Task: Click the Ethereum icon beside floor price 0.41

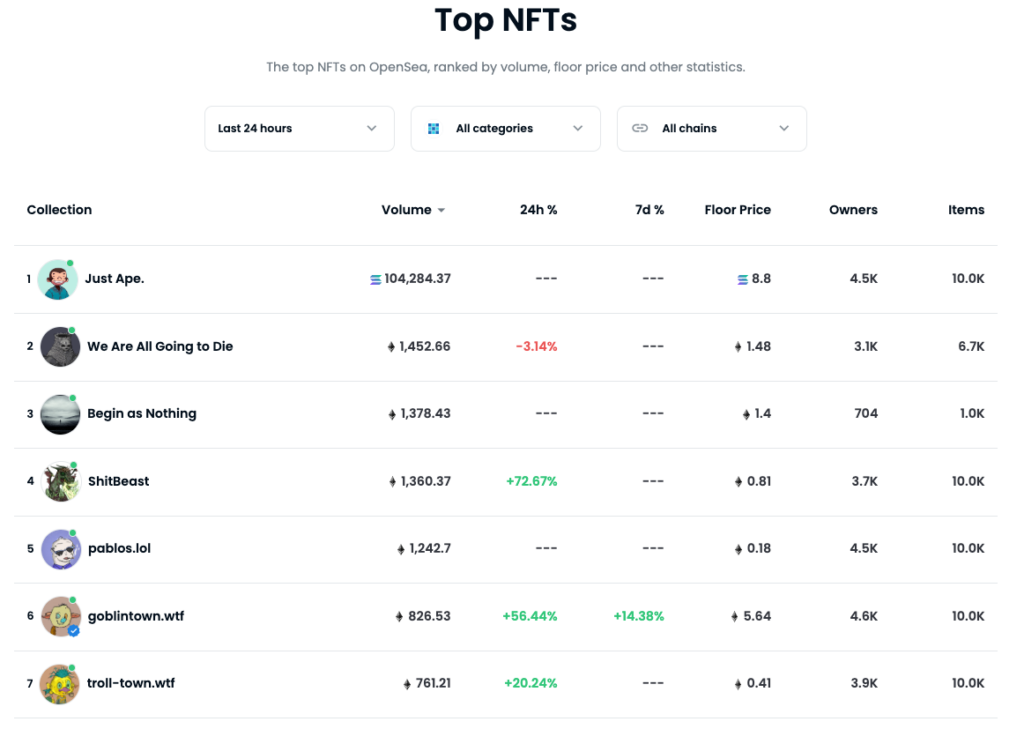Action: point(738,684)
